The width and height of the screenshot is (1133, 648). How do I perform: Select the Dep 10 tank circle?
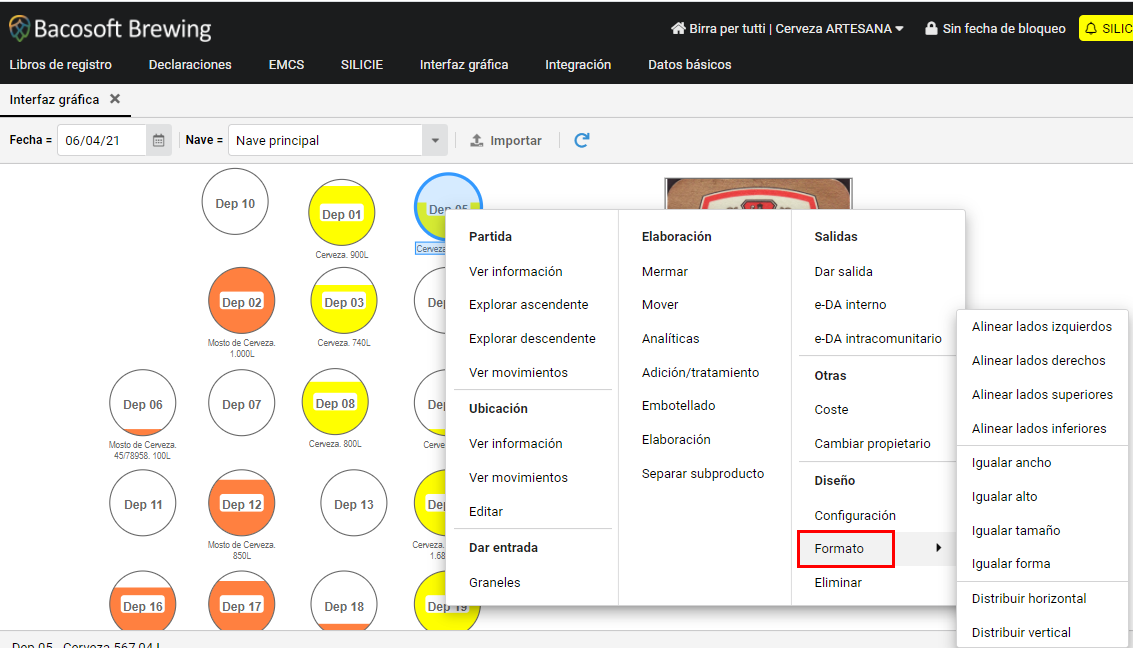pyautogui.click(x=235, y=202)
